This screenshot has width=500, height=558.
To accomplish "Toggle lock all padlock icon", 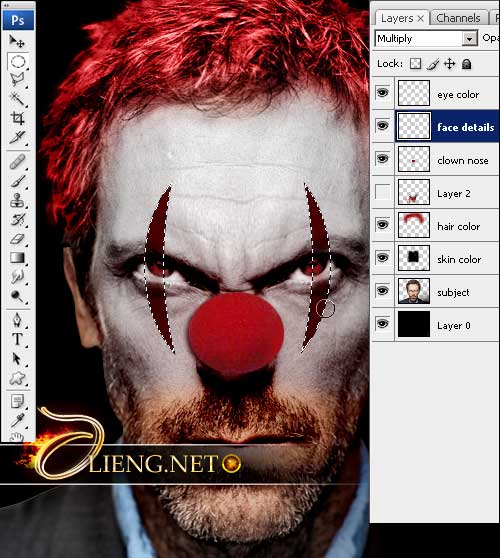I will [x=467, y=64].
